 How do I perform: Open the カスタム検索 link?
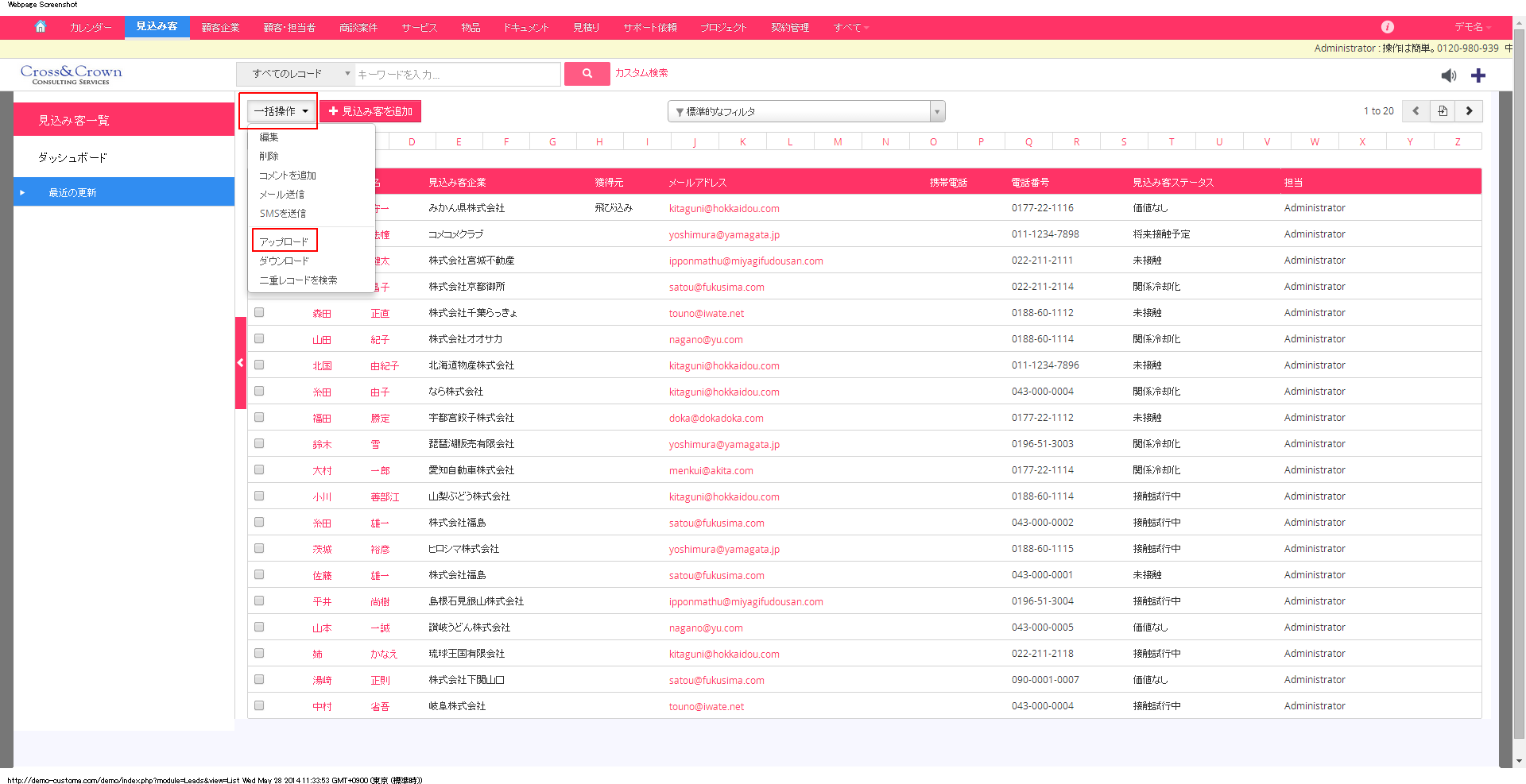pyautogui.click(x=641, y=73)
